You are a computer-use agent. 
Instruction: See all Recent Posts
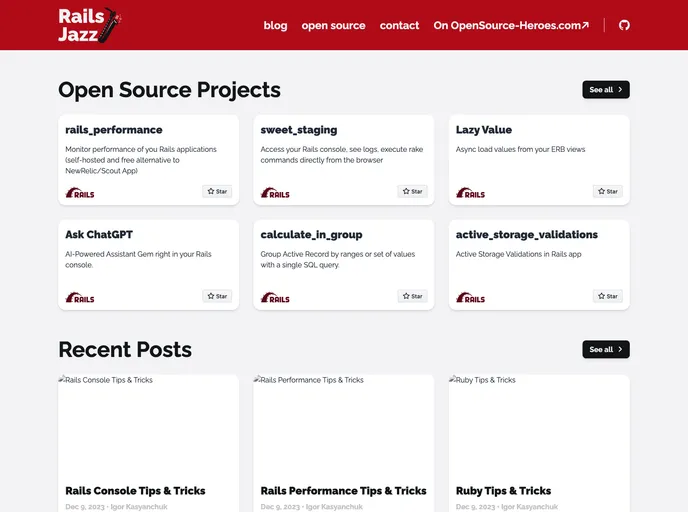tap(606, 349)
